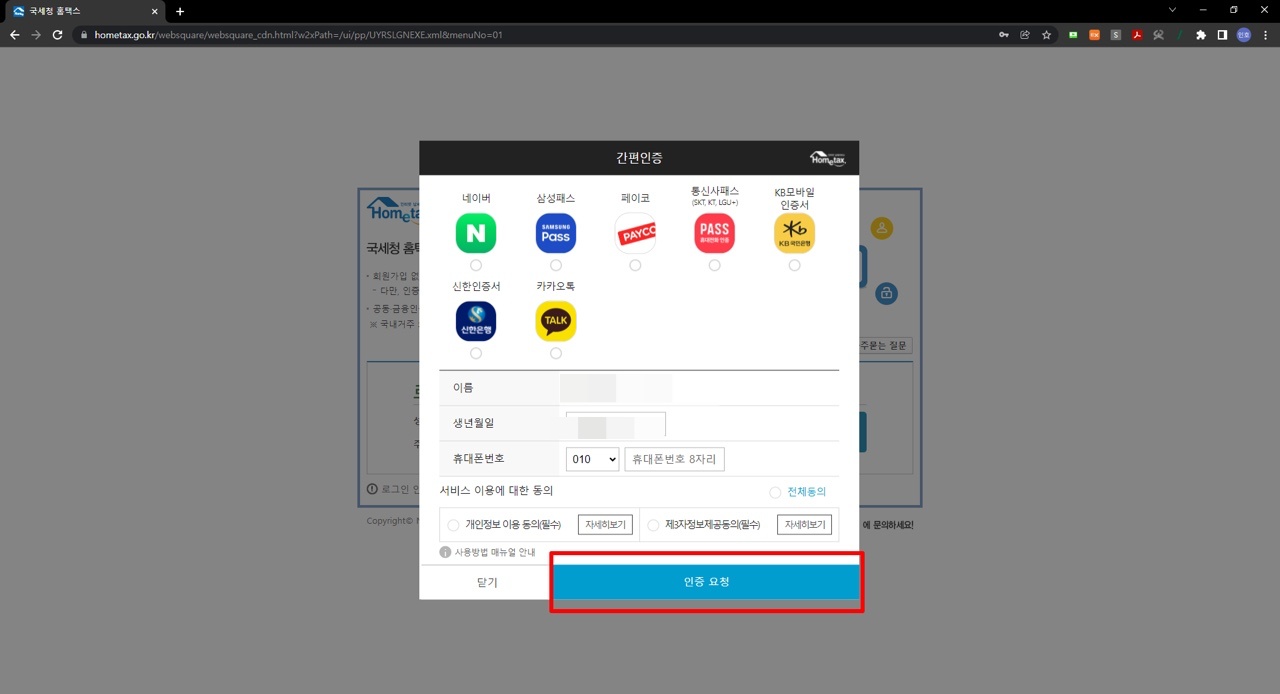Share this page icon in address bar

pos(1025,34)
